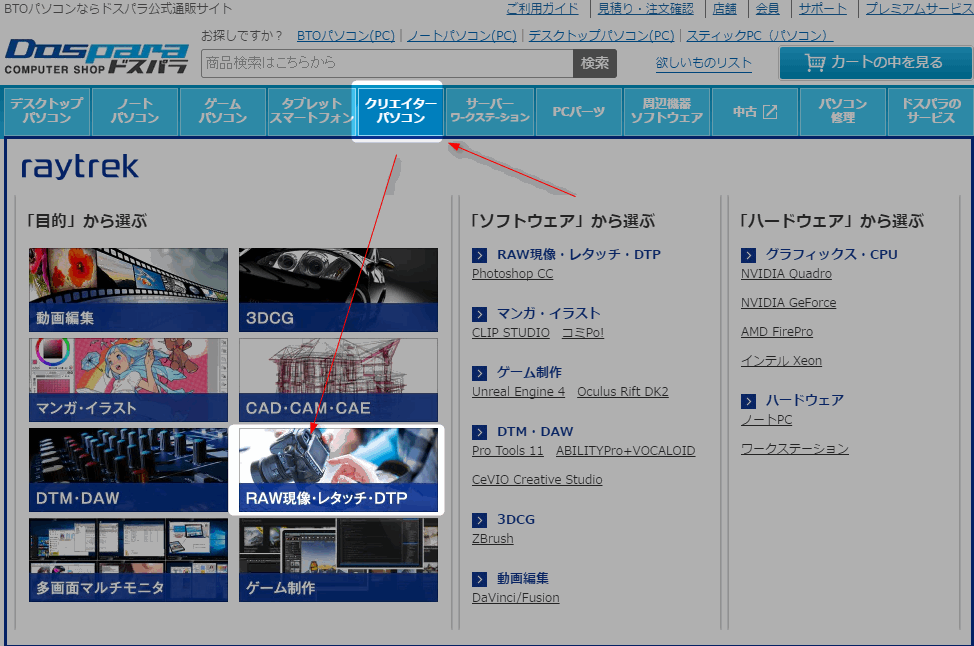Click the arrow icon beside 3DCG heading
Screen dimensions: 974x646
[x=479, y=521]
